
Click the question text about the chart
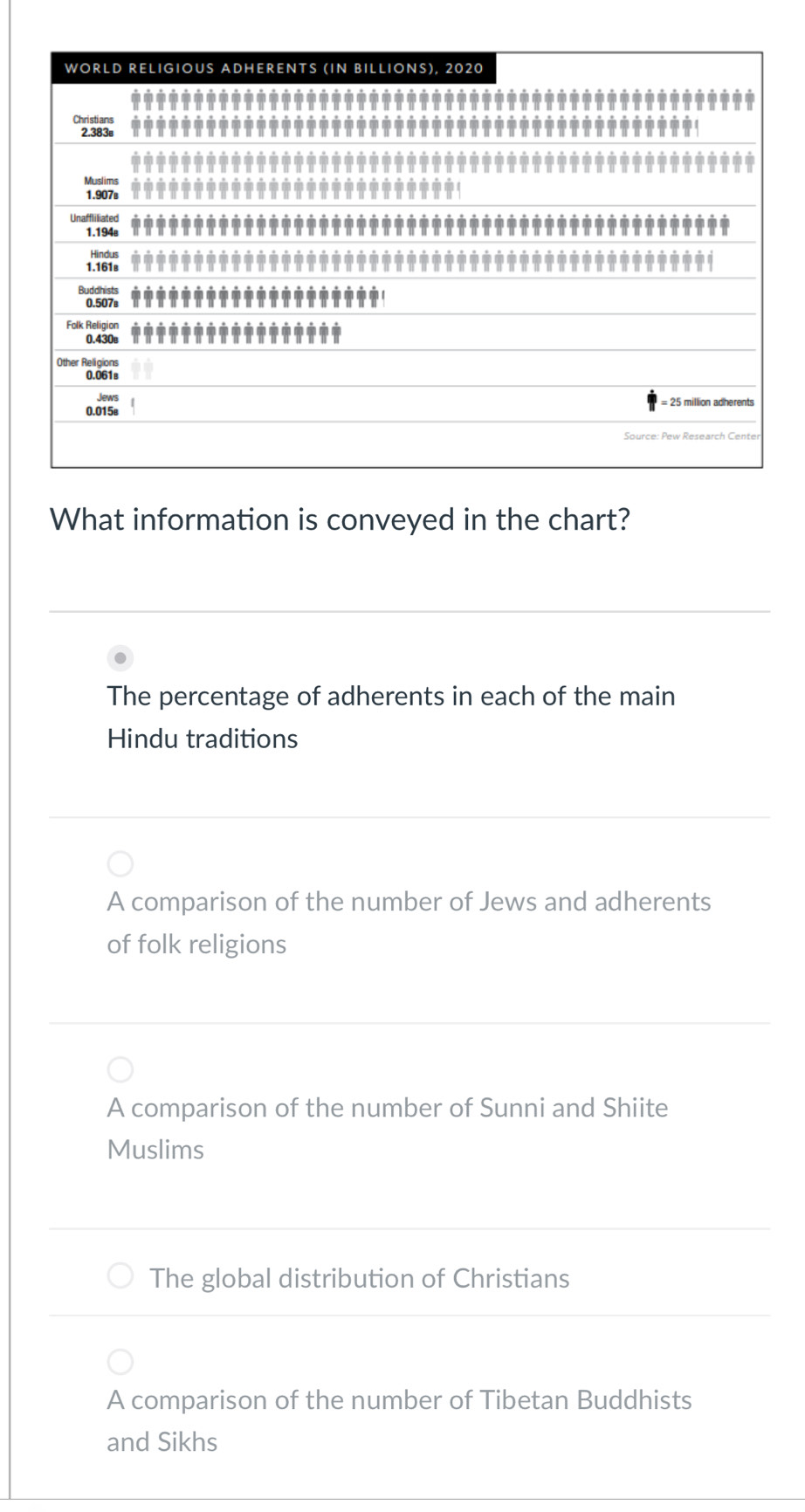[x=341, y=520]
